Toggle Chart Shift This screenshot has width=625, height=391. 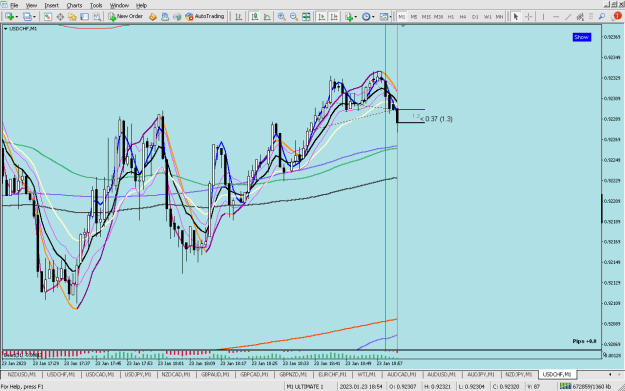click(x=334, y=17)
